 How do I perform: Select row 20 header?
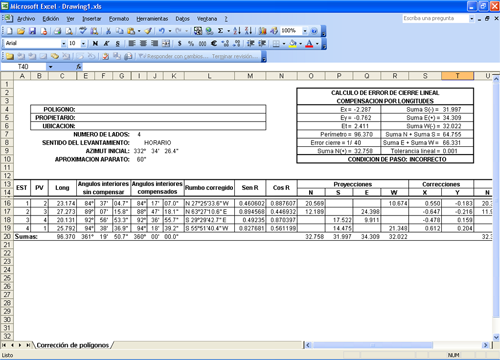click(7, 236)
